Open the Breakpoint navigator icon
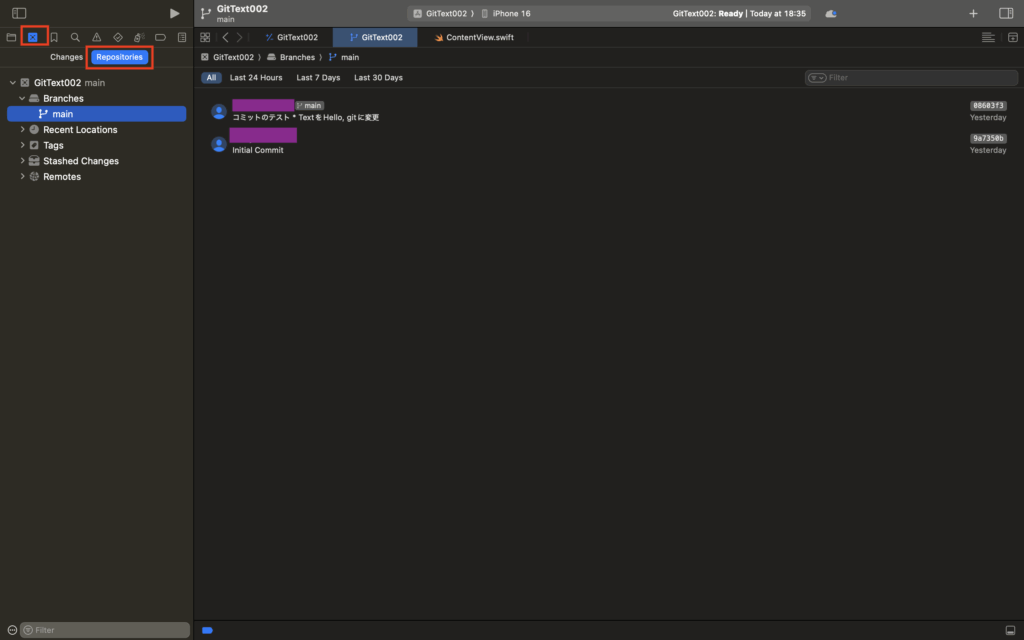The image size is (1024, 640). click(x=160, y=37)
